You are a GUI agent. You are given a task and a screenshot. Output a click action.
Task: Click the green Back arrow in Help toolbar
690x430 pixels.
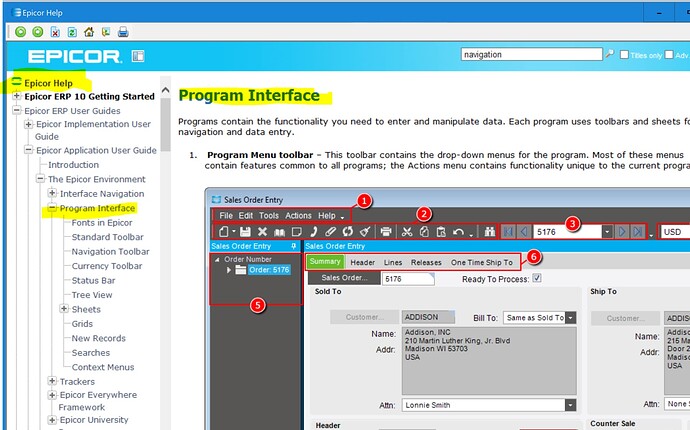point(20,32)
